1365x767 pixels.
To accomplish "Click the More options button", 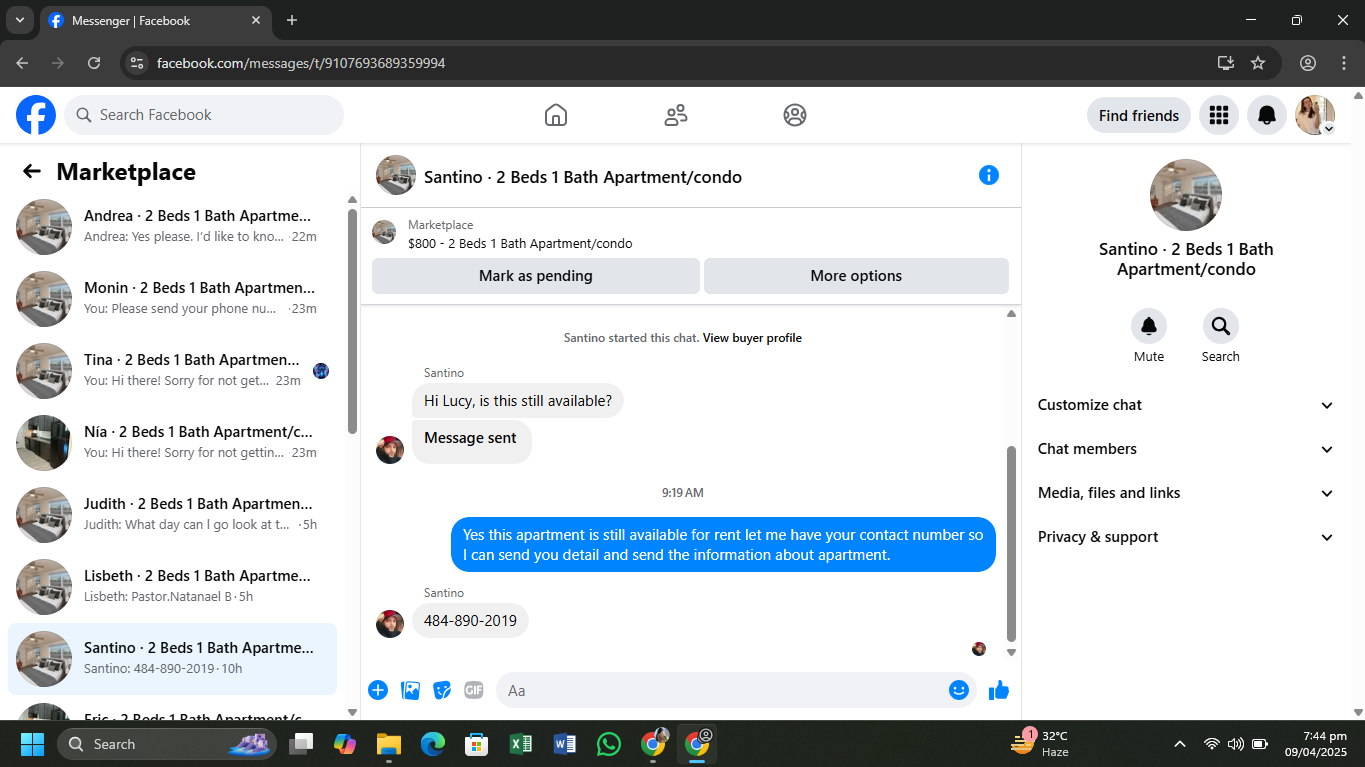I will (x=856, y=276).
